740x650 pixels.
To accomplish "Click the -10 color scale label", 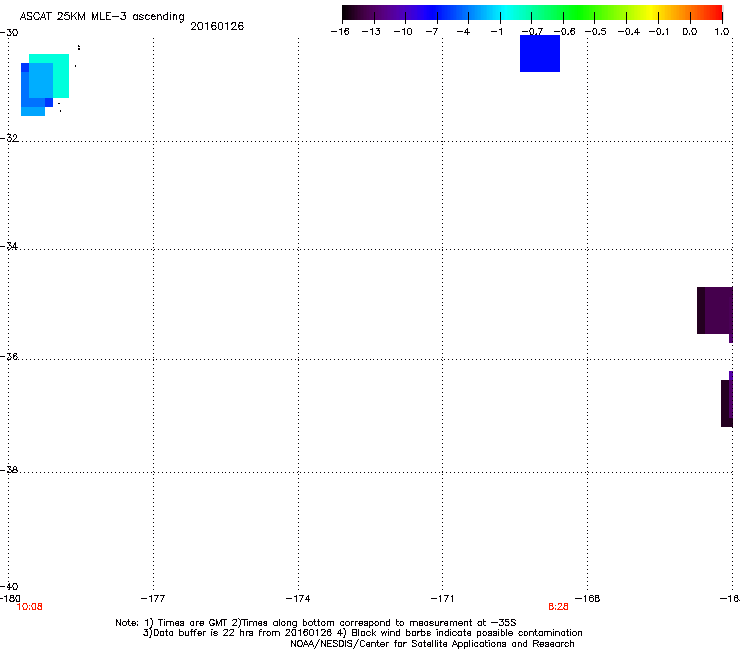I will point(403,32).
